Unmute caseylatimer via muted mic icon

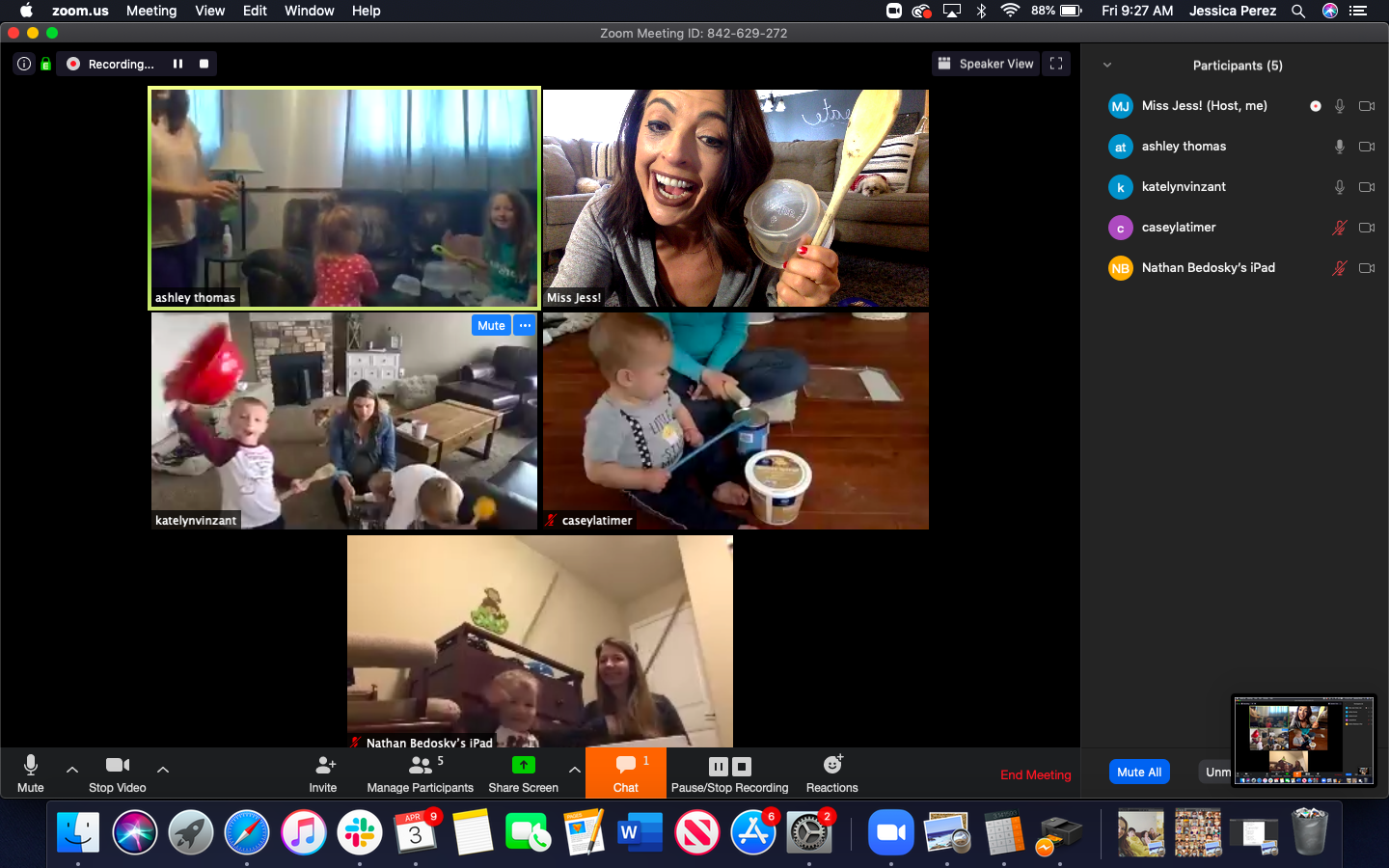click(x=1340, y=228)
